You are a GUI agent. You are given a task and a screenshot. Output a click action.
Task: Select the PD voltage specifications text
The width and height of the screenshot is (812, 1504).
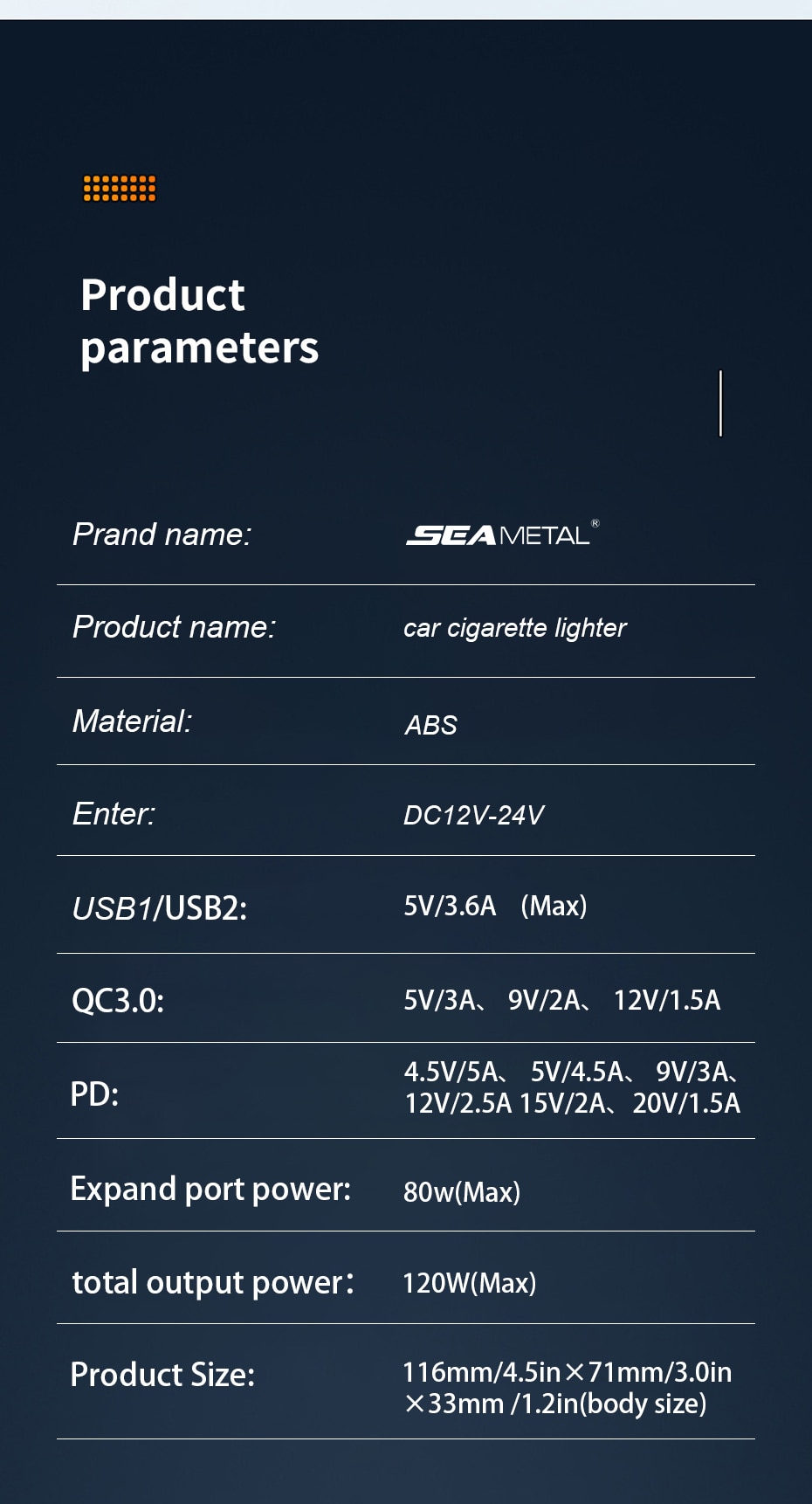coord(573,1087)
